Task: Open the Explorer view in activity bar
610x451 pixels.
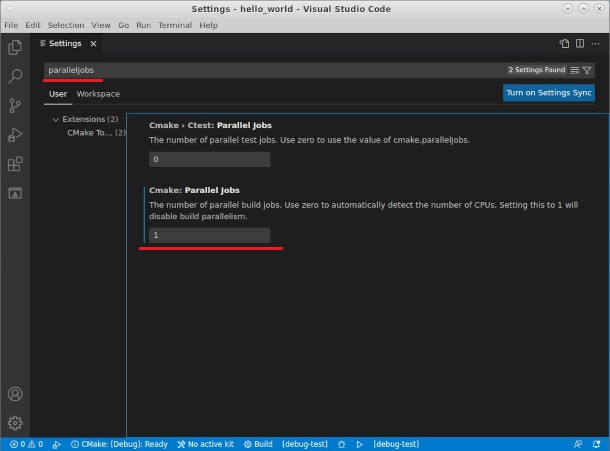Action: point(15,47)
